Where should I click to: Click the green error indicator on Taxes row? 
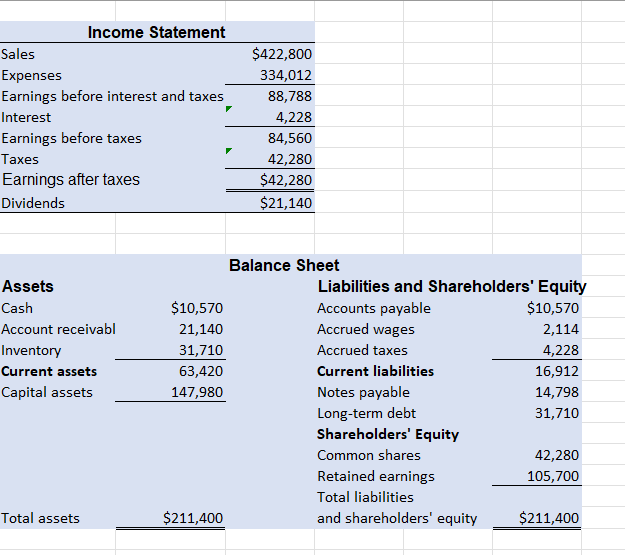pos(228,150)
